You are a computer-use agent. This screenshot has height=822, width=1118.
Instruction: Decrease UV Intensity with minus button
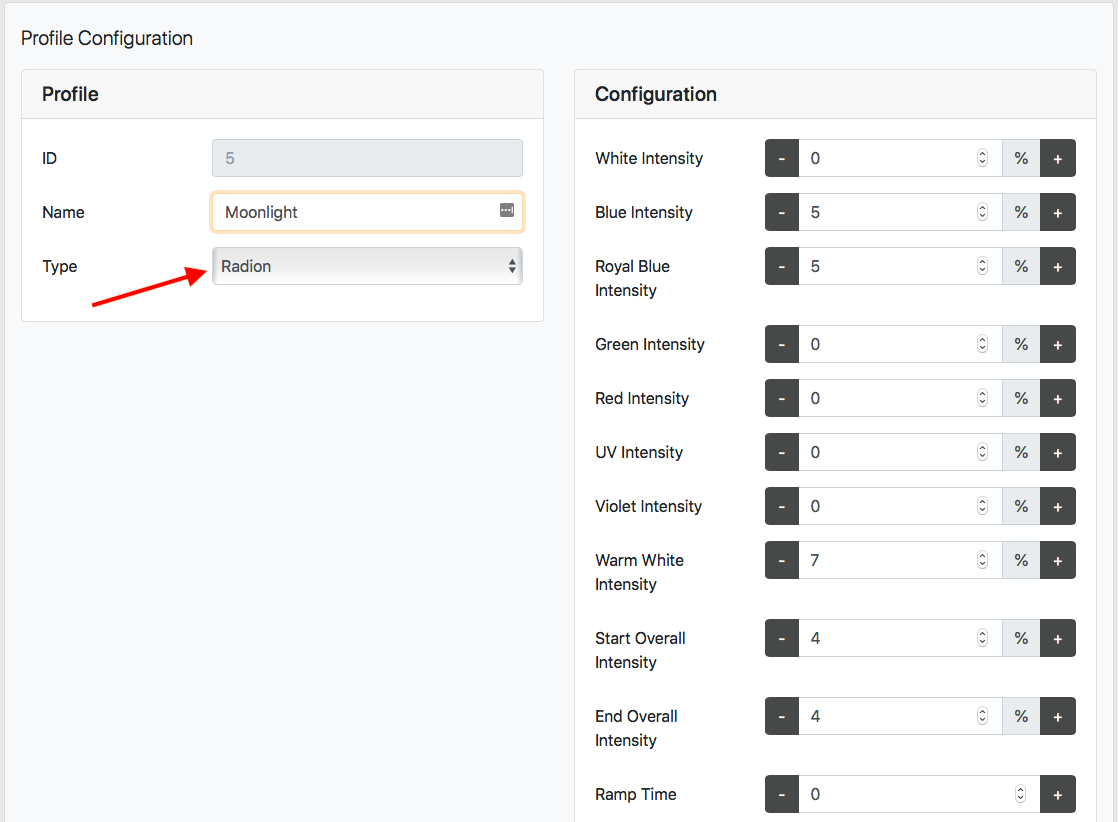pos(781,453)
